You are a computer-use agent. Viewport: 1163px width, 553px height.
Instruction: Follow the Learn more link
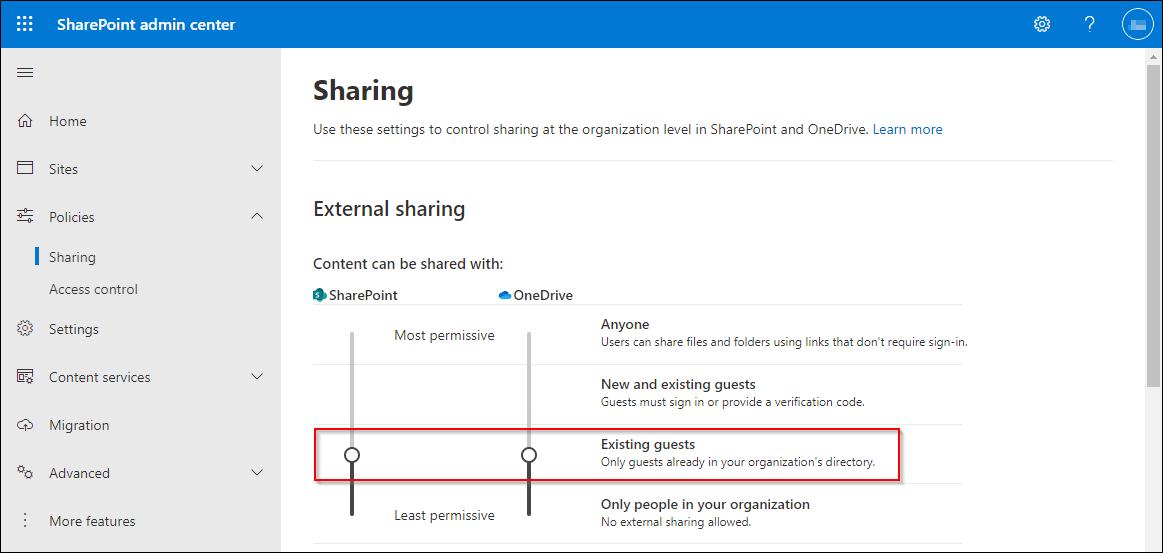click(x=907, y=129)
